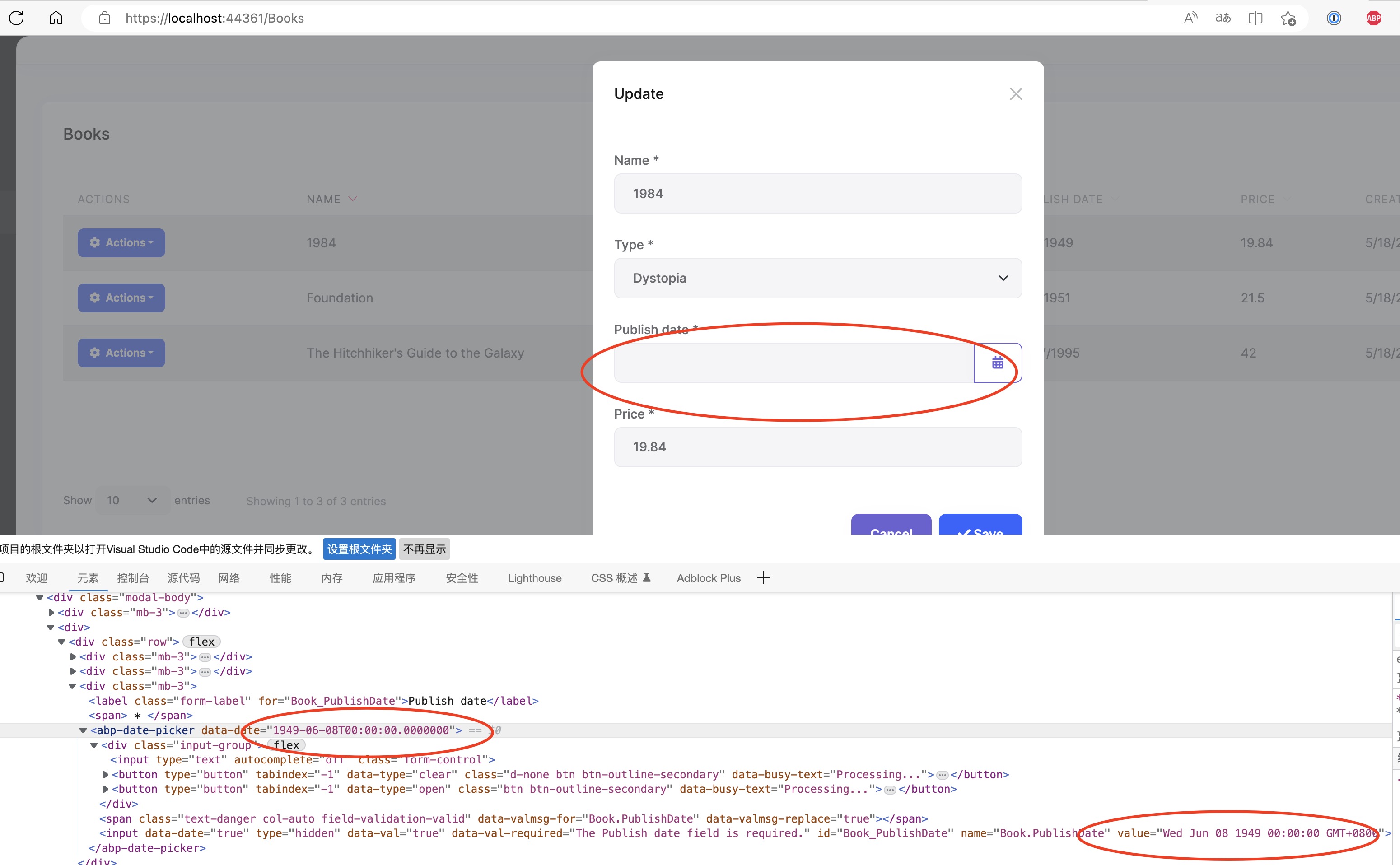This screenshot has width=1400, height=865.
Task: Click the flex badge next to input-group
Action: pos(286,745)
